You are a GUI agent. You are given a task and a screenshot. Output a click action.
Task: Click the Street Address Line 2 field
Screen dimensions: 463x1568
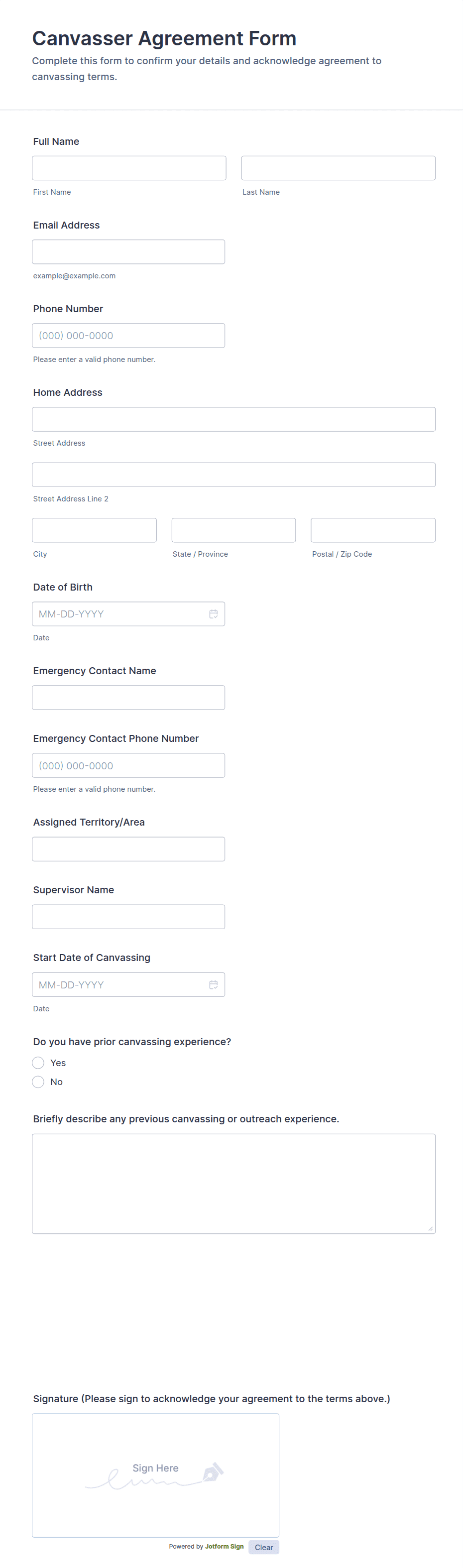[x=233, y=475]
